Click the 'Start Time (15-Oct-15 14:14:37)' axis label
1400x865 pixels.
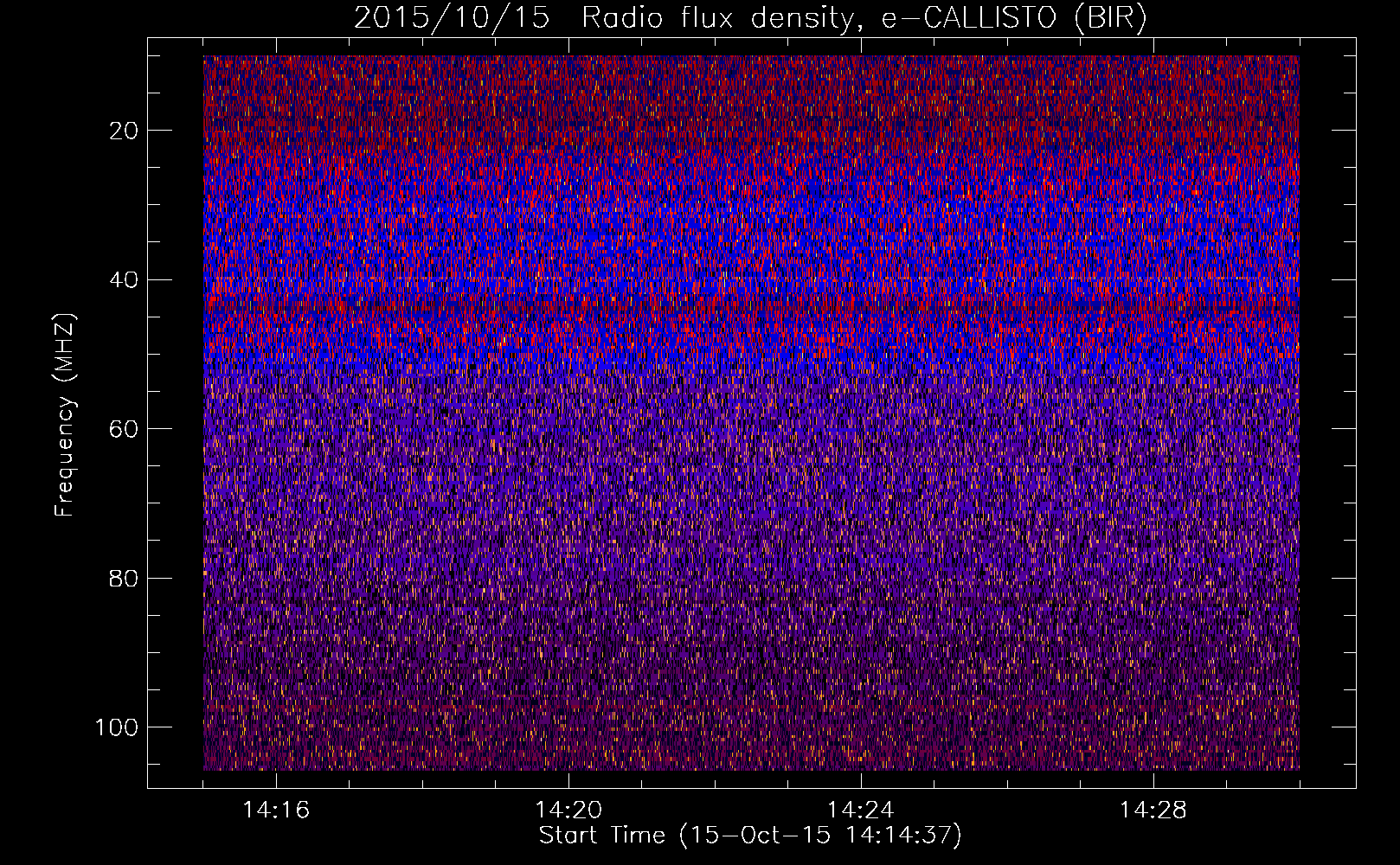point(750,836)
